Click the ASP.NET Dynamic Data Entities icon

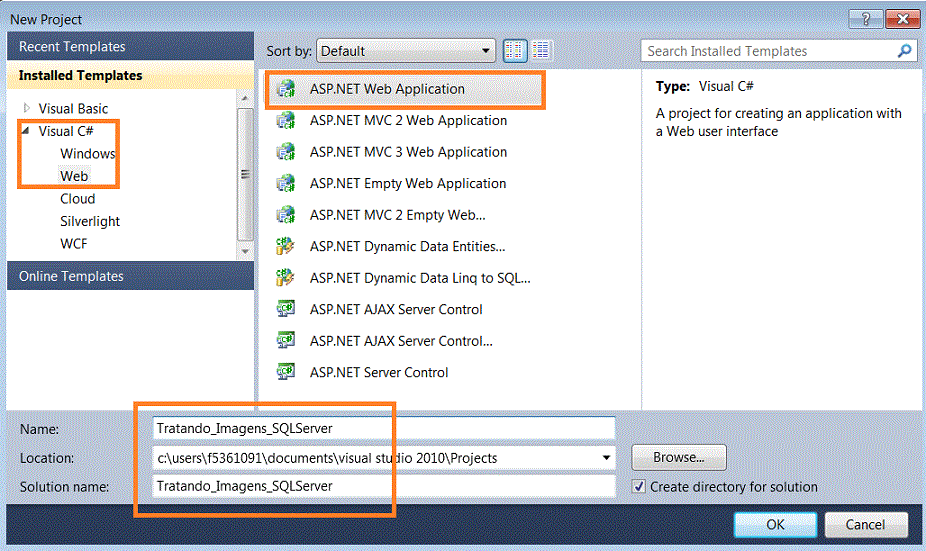(285, 246)
